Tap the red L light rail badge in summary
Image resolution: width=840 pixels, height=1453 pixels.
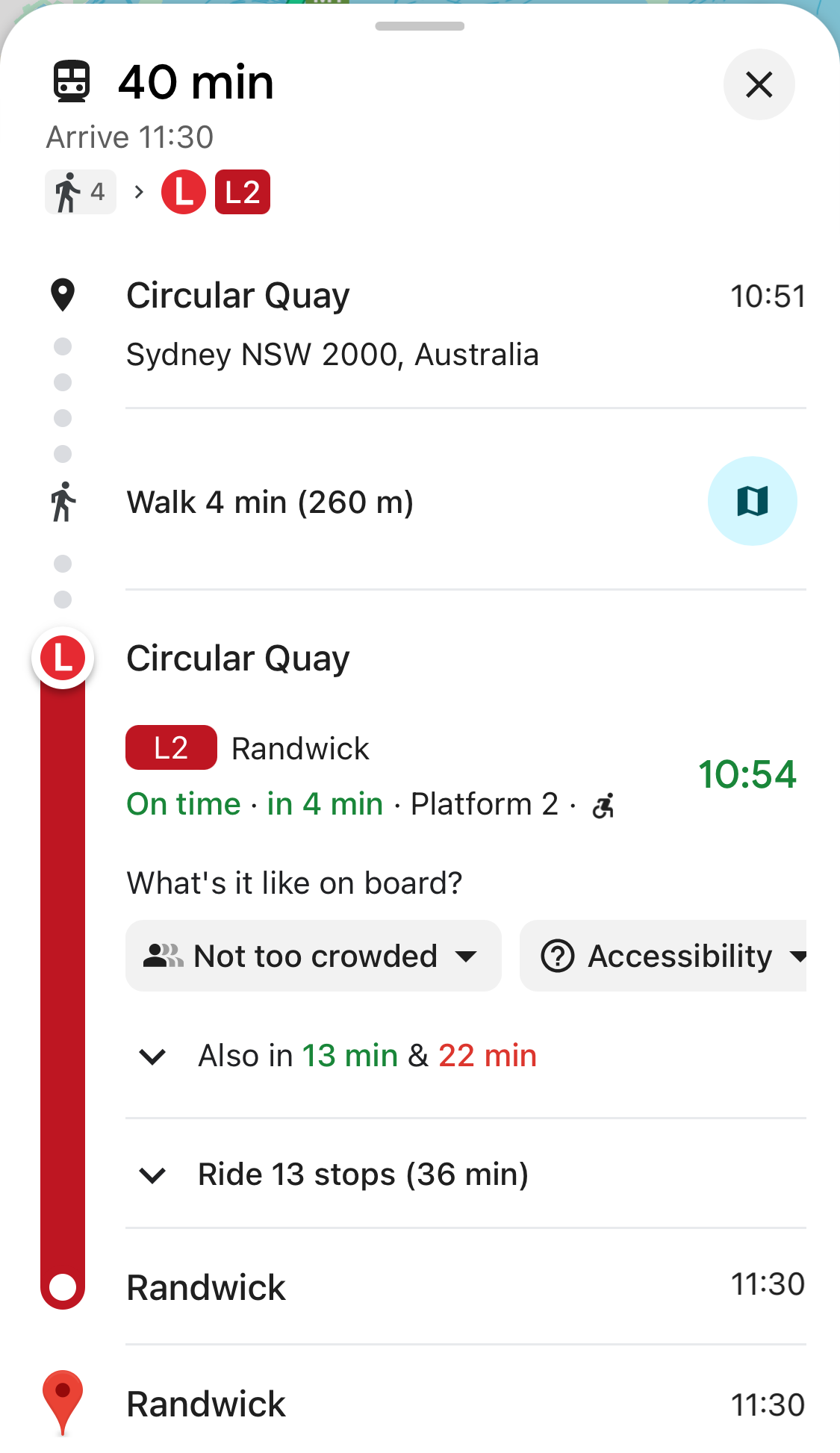183,192
